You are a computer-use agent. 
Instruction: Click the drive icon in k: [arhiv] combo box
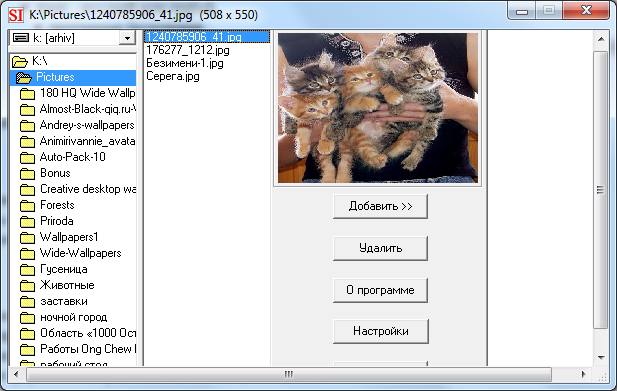tap(21, 38)
